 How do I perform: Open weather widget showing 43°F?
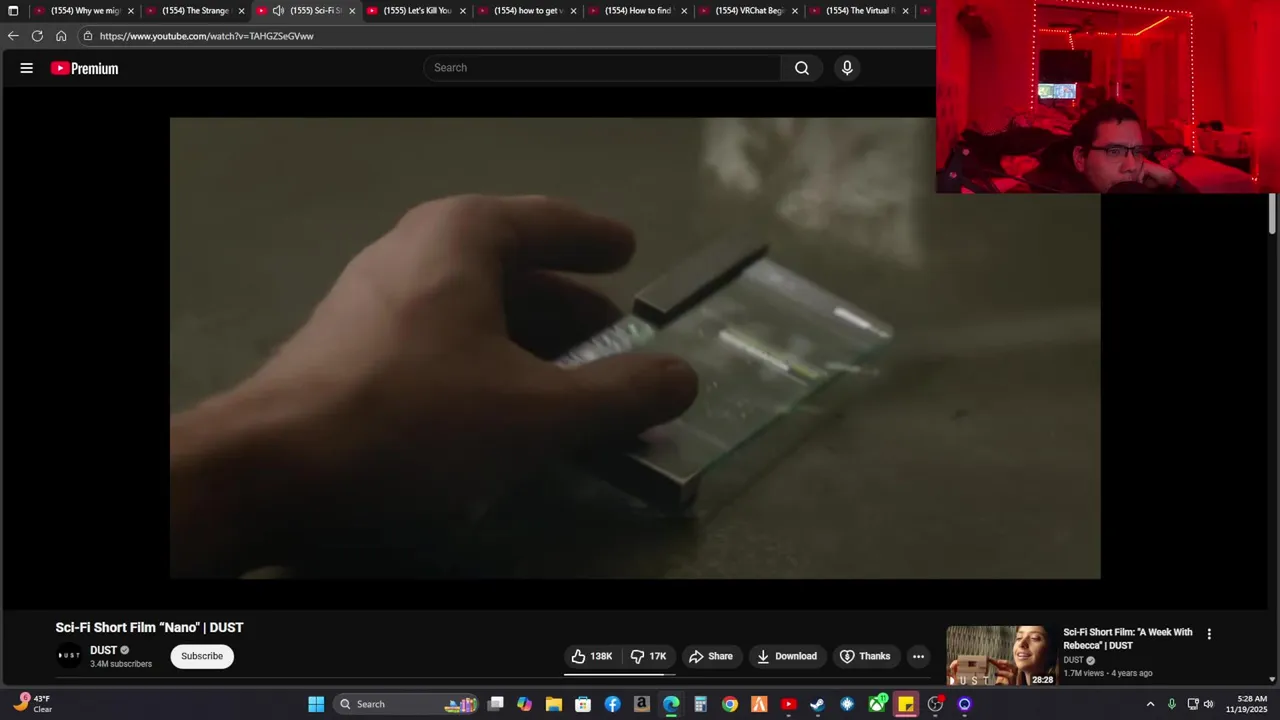[32, 704]
